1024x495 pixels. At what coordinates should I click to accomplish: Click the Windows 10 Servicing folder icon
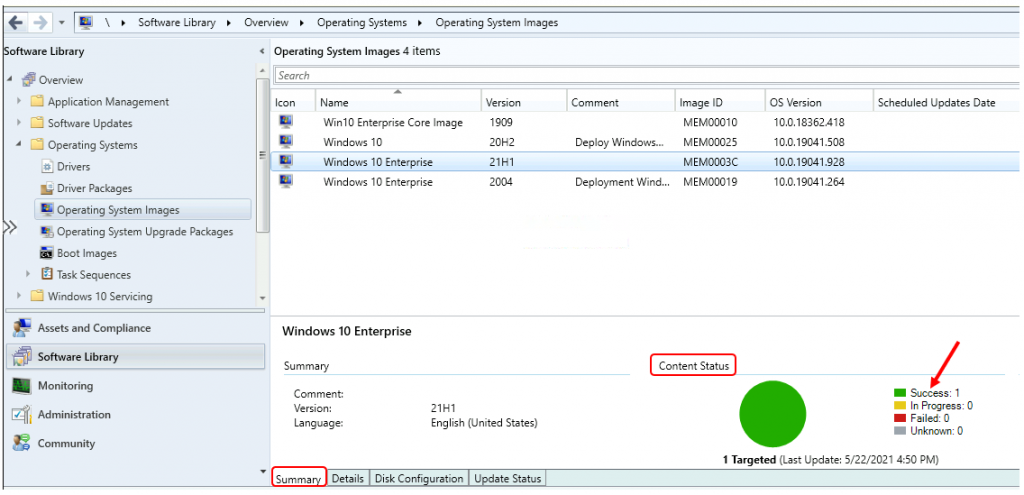pyautogui.click(x=37, y=296)
